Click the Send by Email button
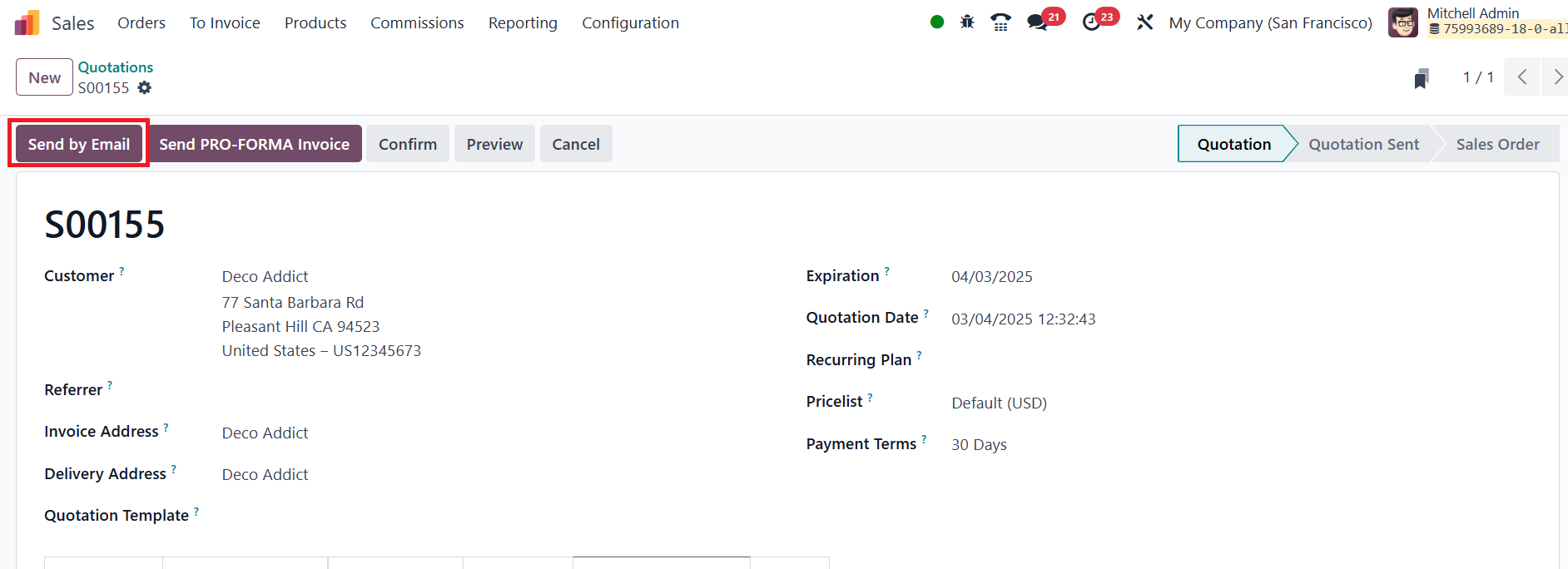Image resolution: width=1568 pixels, height=569 pixels. coord(79,144)
